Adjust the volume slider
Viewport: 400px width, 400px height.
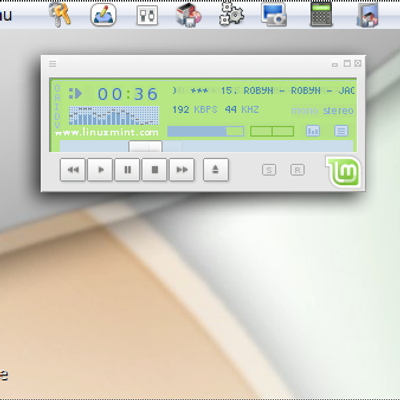click(206, 131)
